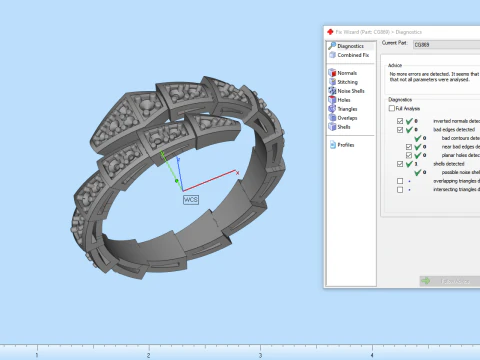Screen dimensions: 480x360
Task: Toggle shells detected checkbox
Action: 400,164
